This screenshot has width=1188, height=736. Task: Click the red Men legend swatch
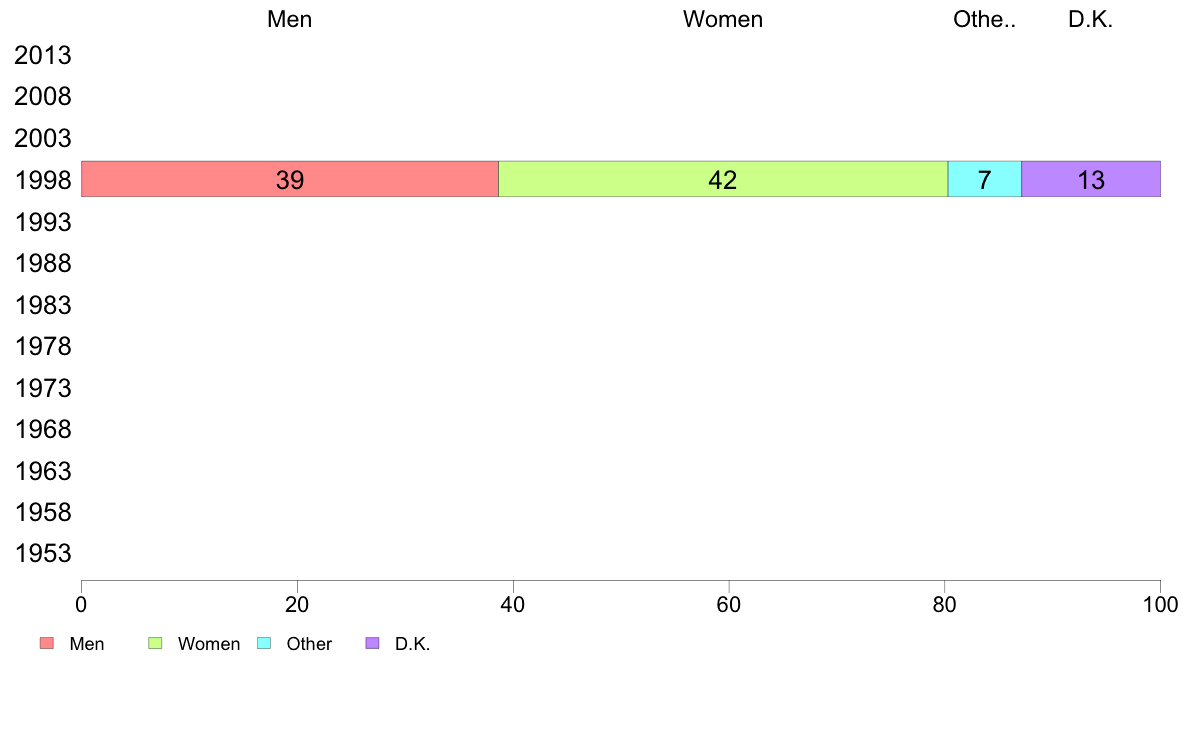(47, 644)
